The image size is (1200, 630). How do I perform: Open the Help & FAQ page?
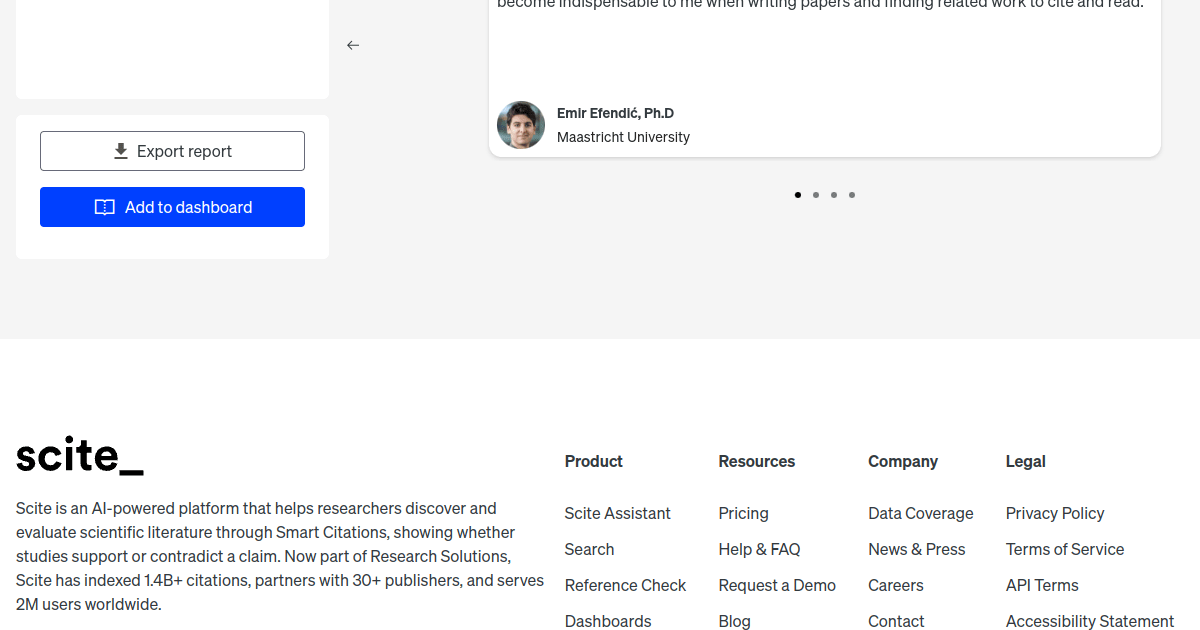759,549
